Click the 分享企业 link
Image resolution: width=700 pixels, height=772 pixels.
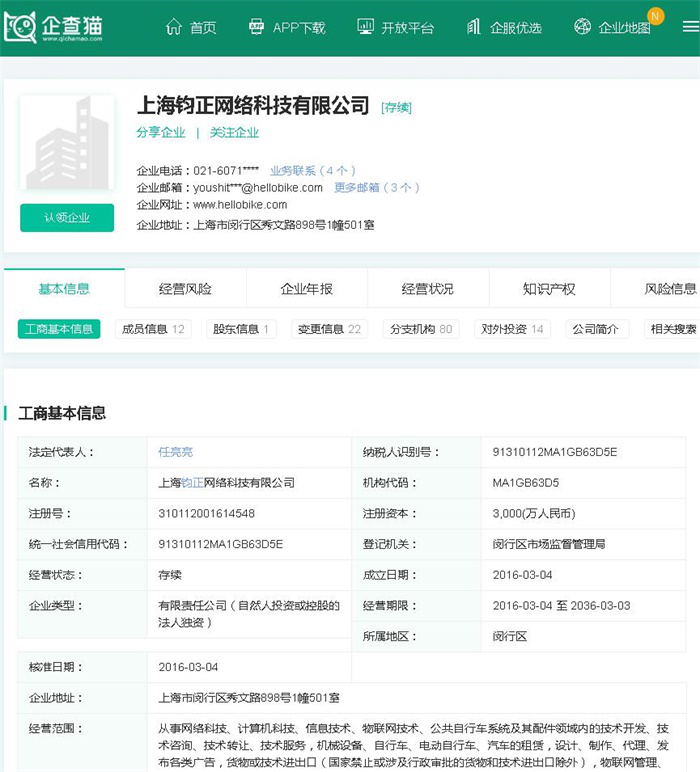(x=160, y=132)
